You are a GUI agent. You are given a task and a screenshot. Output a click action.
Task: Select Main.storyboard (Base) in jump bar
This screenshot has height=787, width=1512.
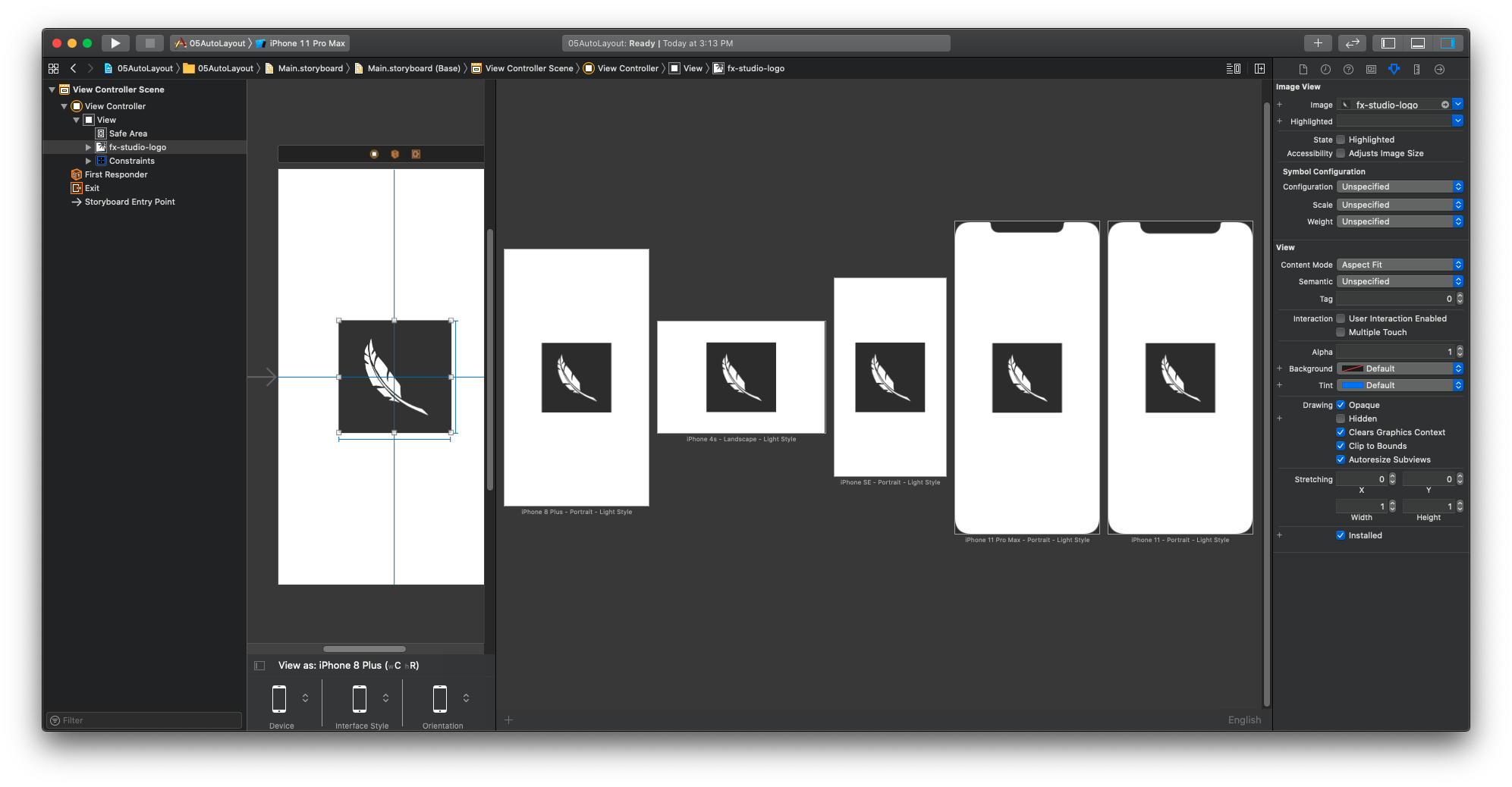pos(407,68)
